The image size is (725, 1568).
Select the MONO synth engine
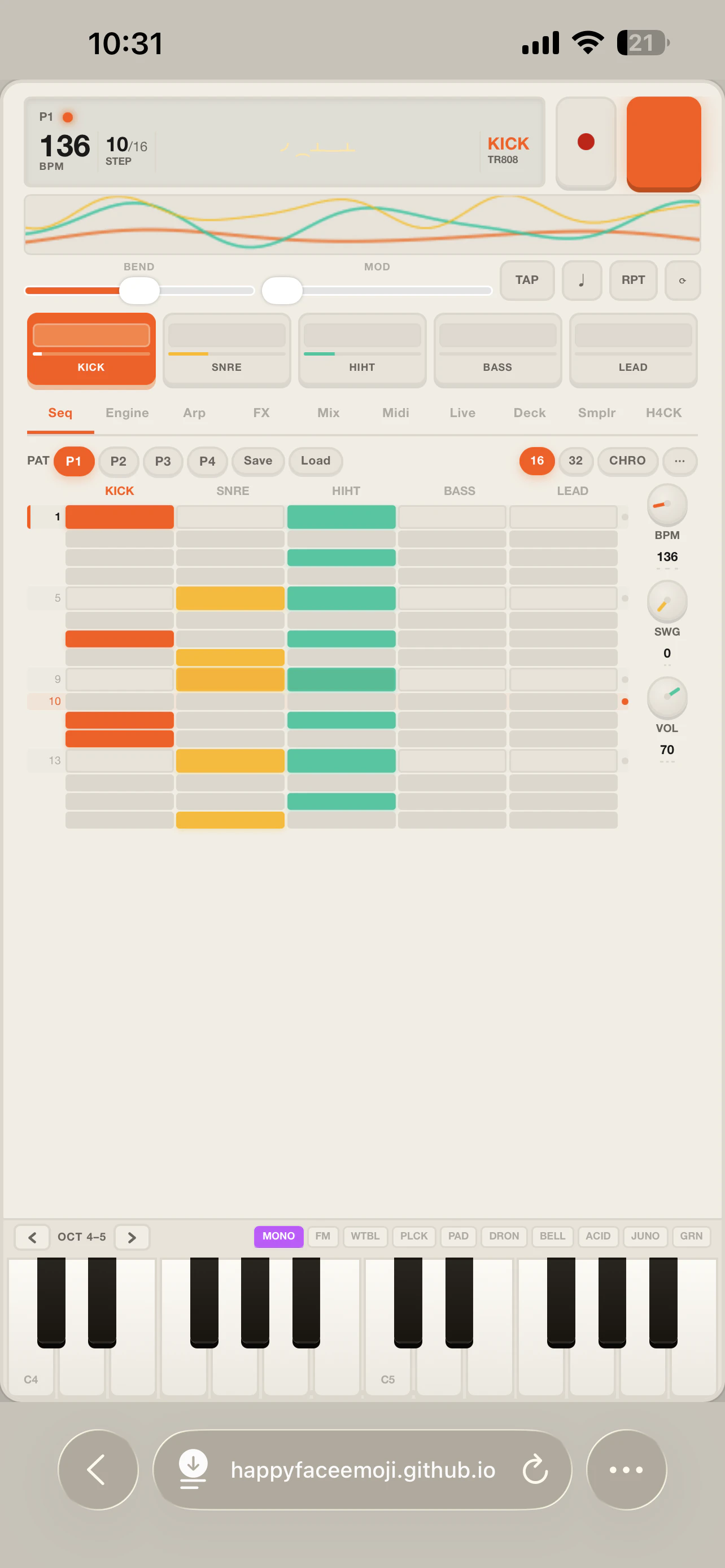coord(279,1236)
